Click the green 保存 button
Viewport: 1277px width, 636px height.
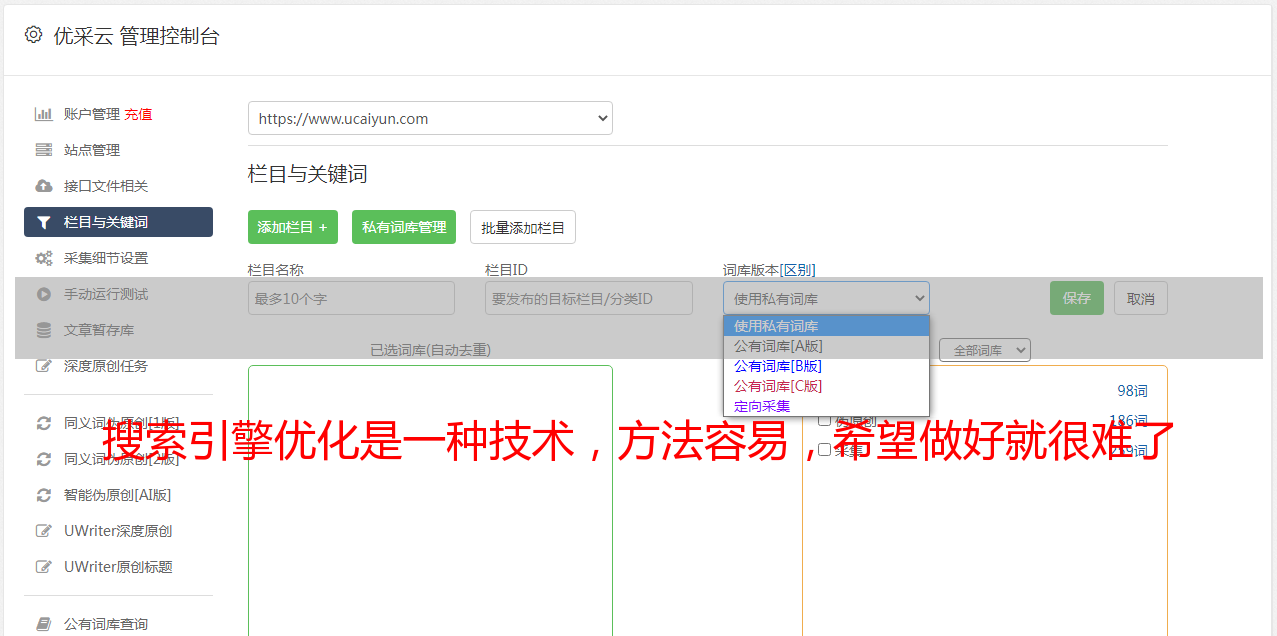point(1077,298)
